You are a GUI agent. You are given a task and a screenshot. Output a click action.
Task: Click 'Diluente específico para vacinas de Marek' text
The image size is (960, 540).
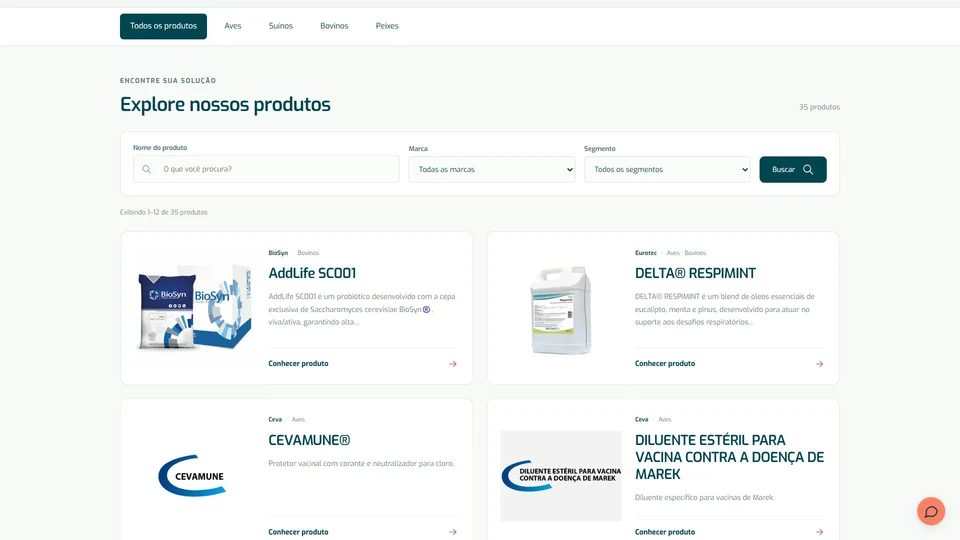(x=705, y=498)
